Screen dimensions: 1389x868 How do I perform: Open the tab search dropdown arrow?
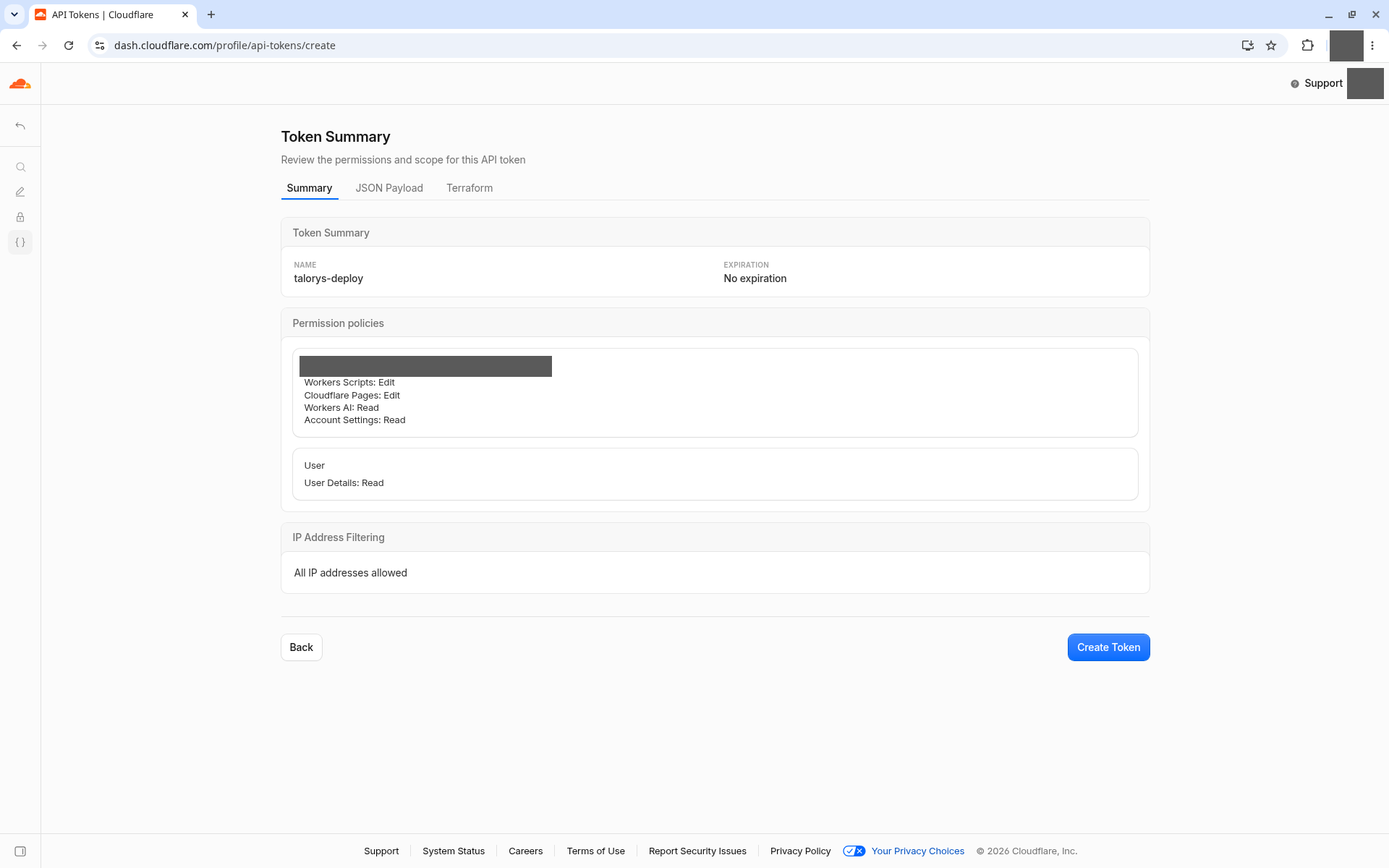click(14, 14)
